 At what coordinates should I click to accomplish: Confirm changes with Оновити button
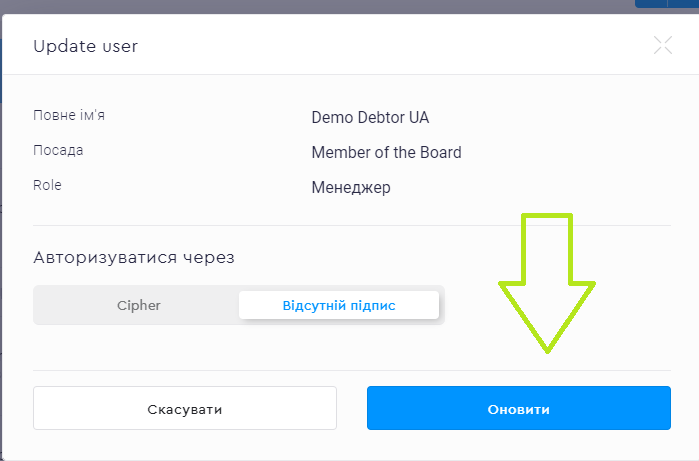click(x=518, y=408)
